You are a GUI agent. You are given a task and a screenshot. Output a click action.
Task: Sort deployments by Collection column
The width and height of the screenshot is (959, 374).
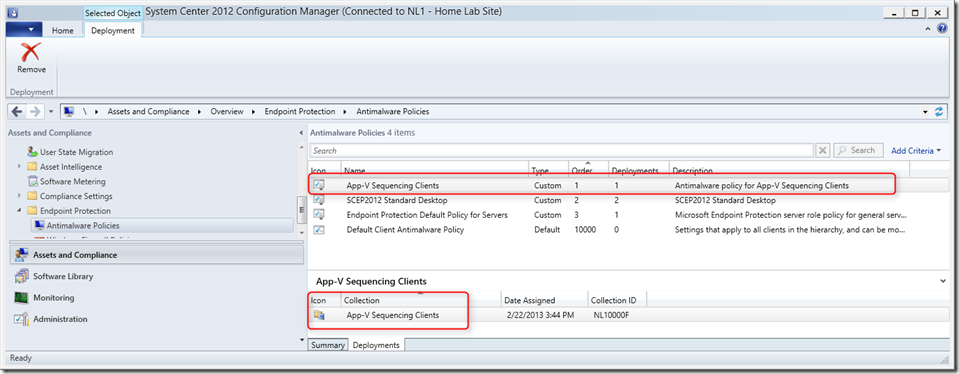click(420, 300)
